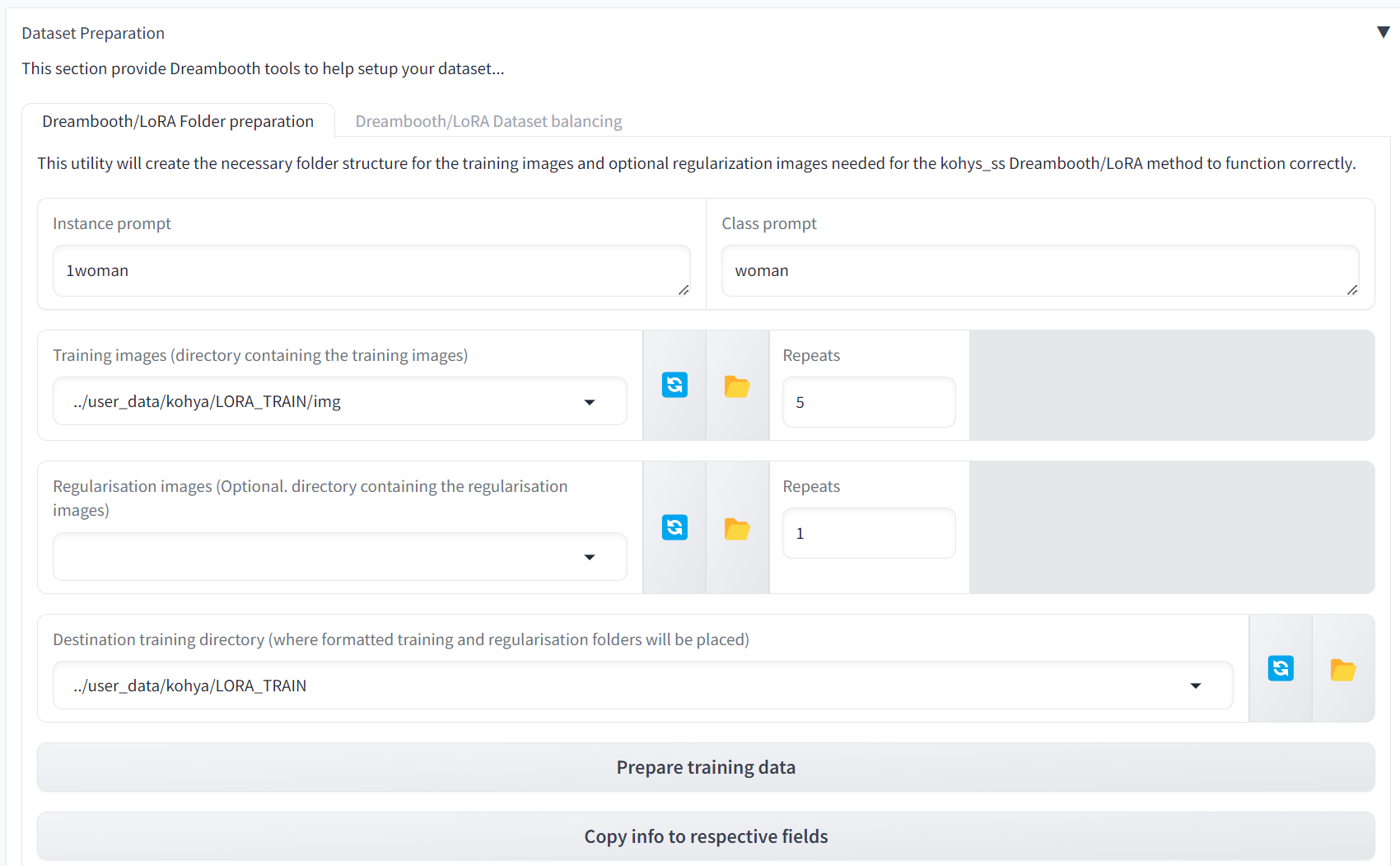Open the regularisation images dropdown
Image resolution: width=1400 pixels, height=866 pixels.
(x=590, y=557)
